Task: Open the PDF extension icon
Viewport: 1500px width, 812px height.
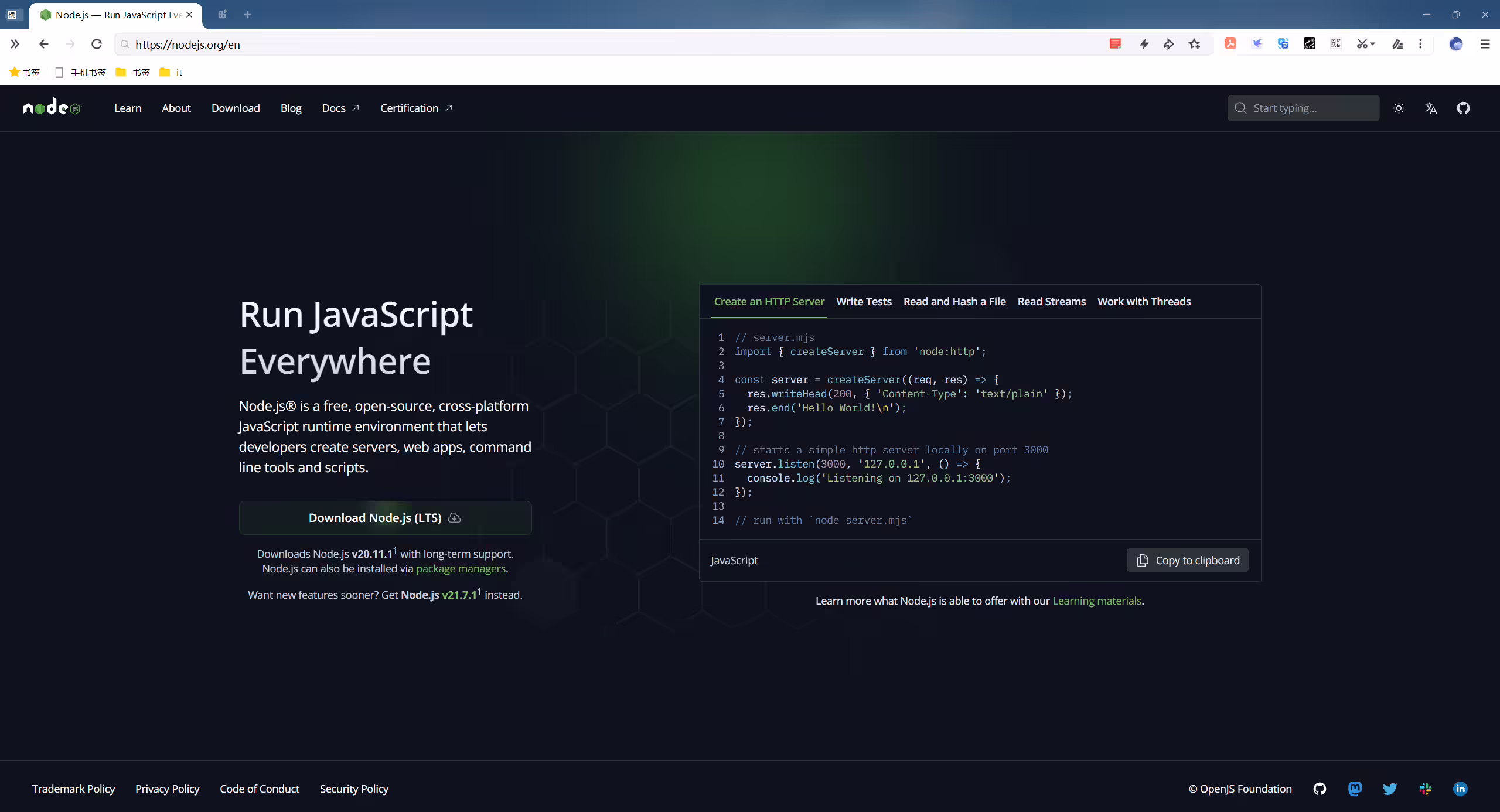Action: tap(1230, 44)
